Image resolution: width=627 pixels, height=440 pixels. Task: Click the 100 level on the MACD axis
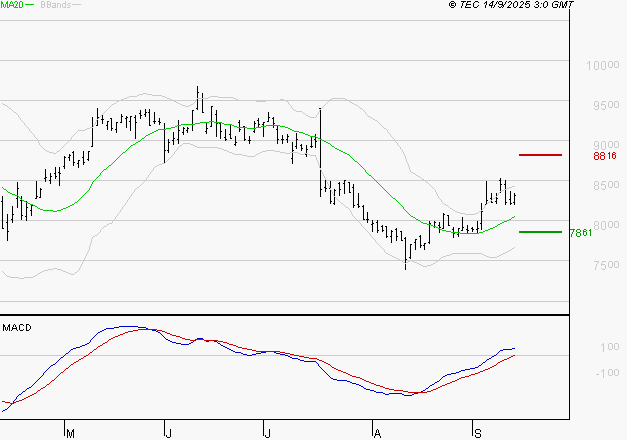tap(610, 348)
